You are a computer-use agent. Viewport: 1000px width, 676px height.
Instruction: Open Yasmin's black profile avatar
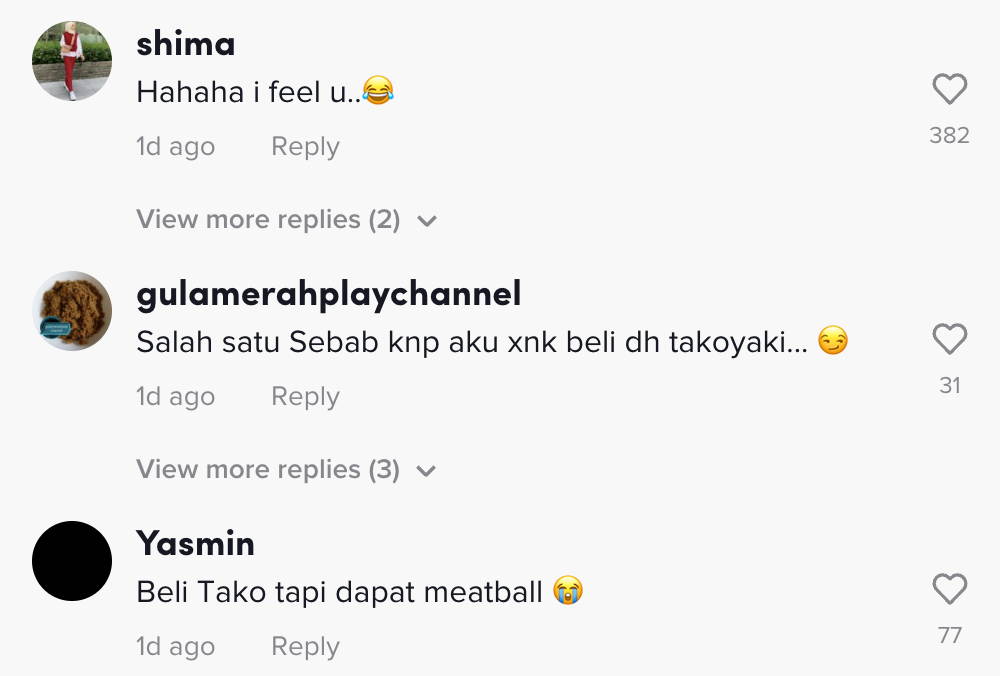(x=72, y=561)
